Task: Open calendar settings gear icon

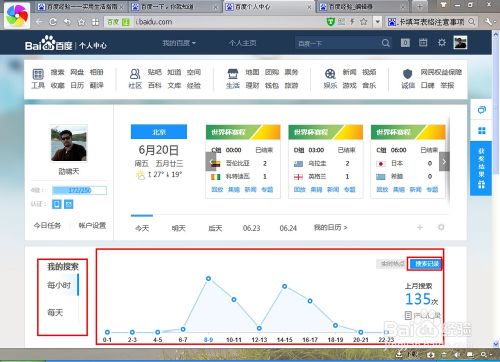Action: coord(441,227)
